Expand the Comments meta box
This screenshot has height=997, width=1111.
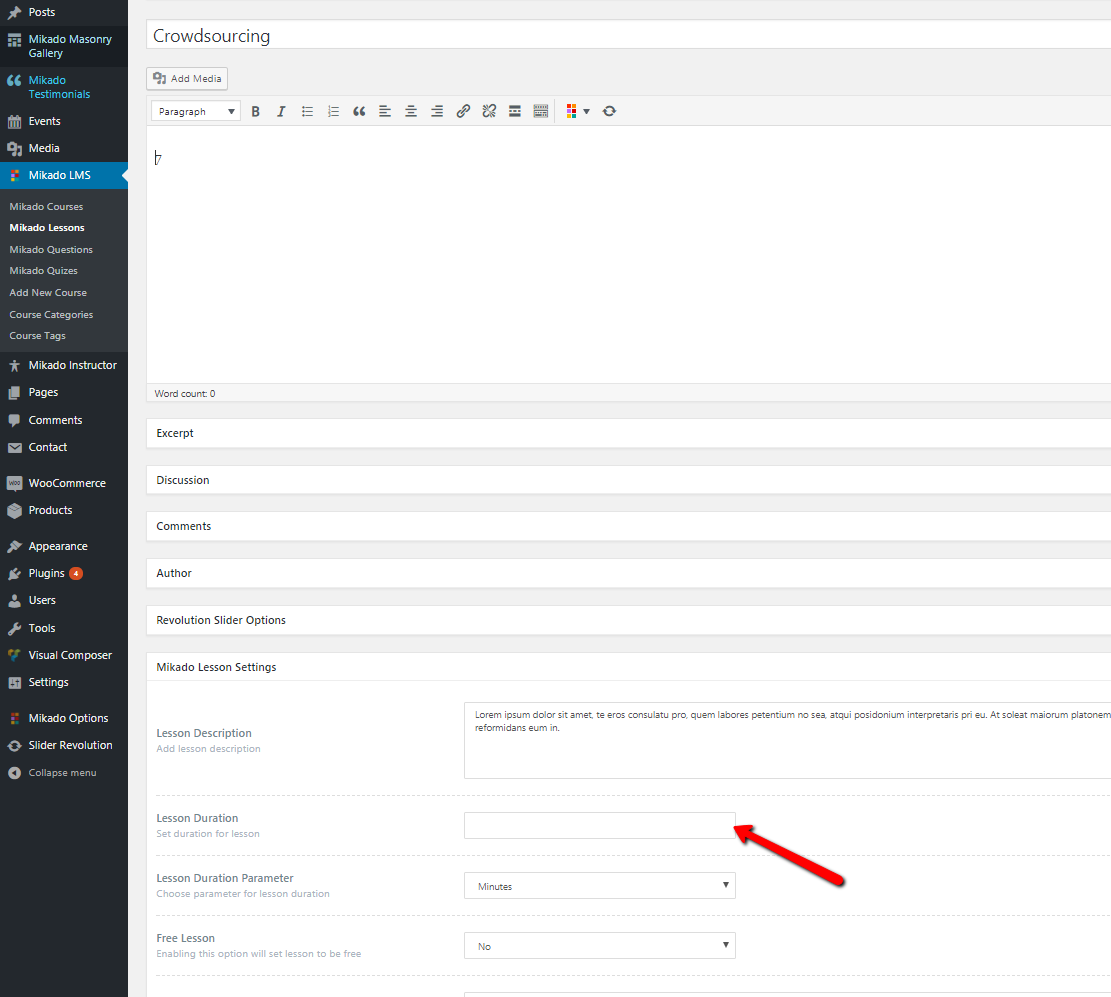628,526
